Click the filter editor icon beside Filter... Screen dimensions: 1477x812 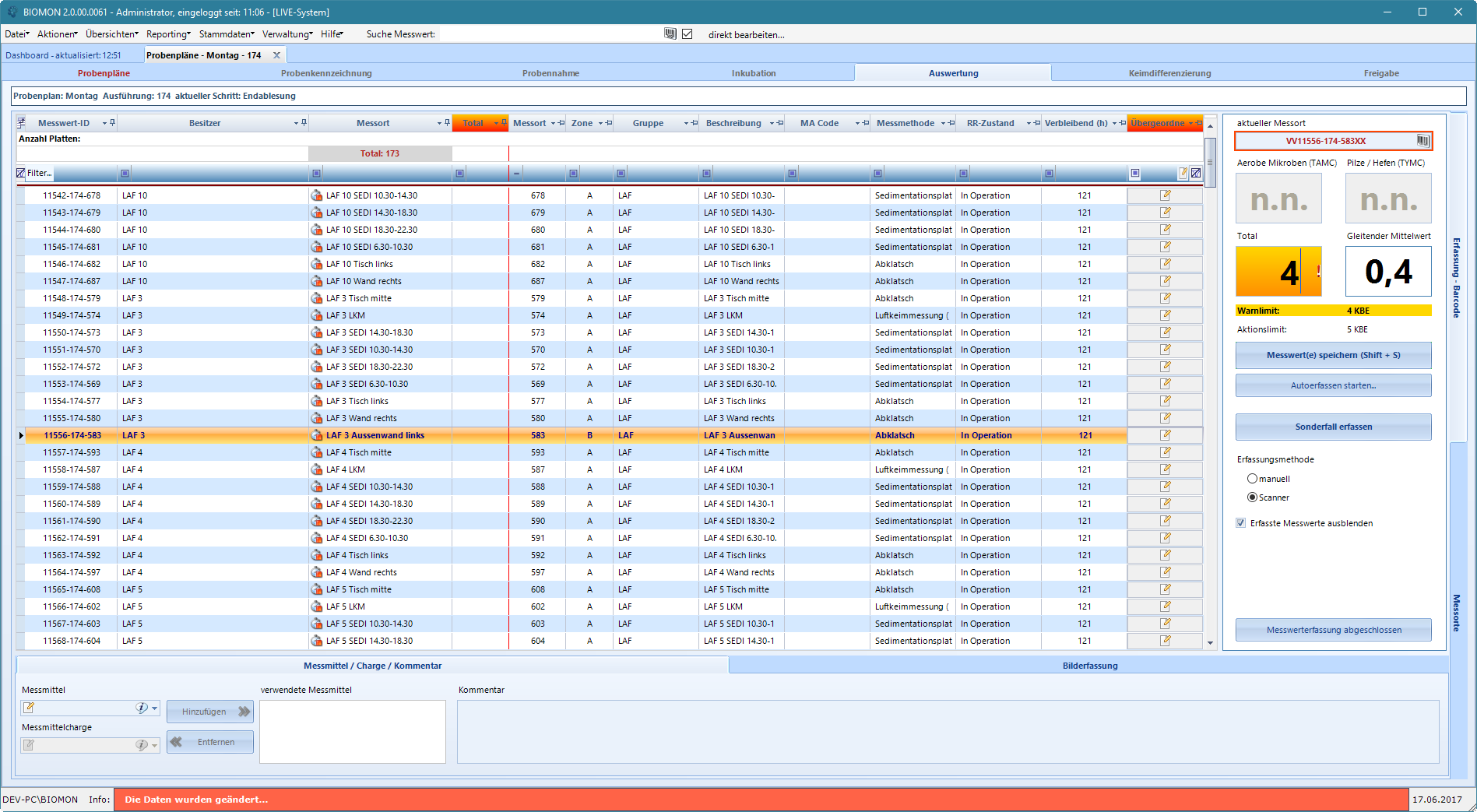(21, 173)
